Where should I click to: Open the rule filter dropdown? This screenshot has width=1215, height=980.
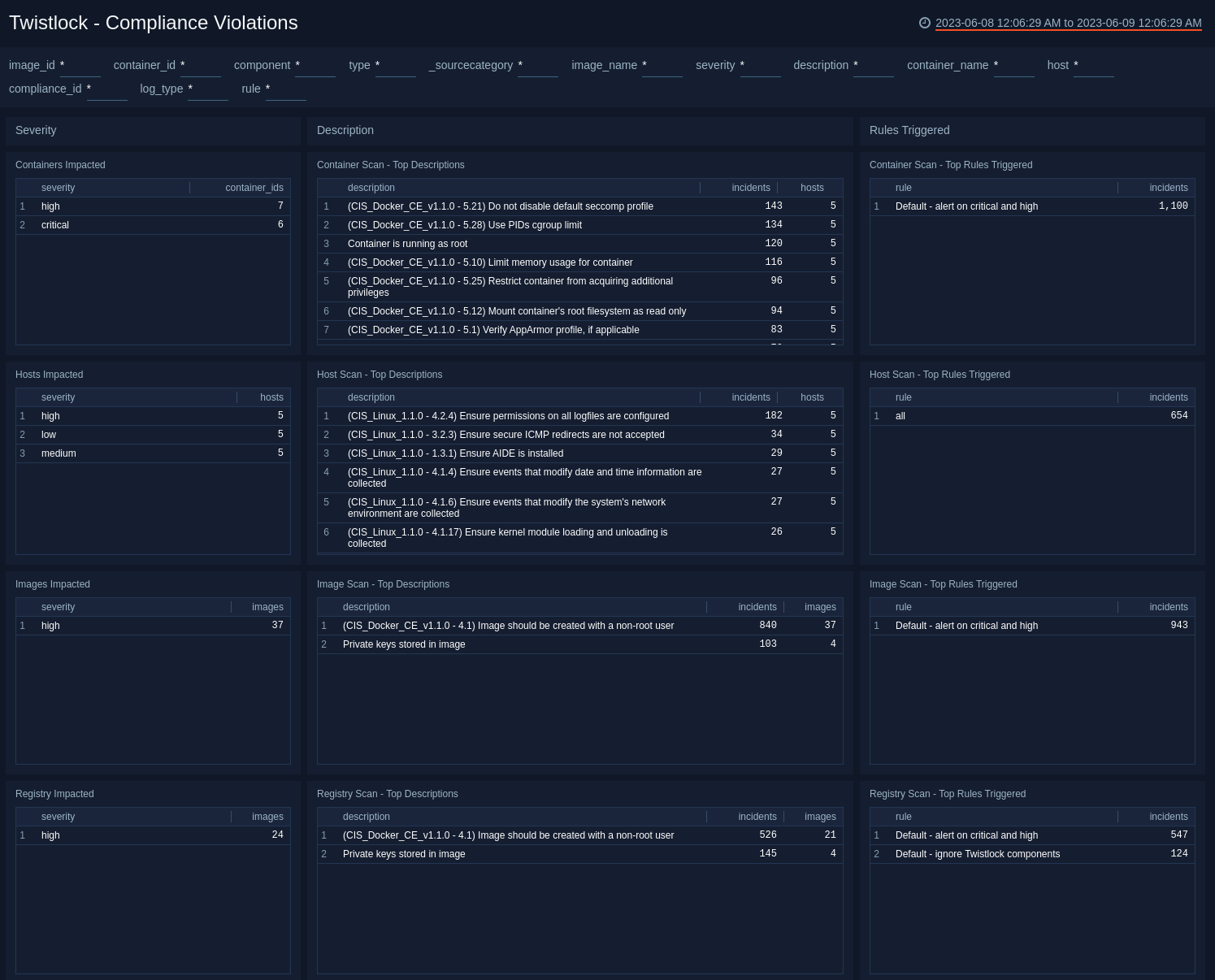pyautogui.click(x=285, y=89)
